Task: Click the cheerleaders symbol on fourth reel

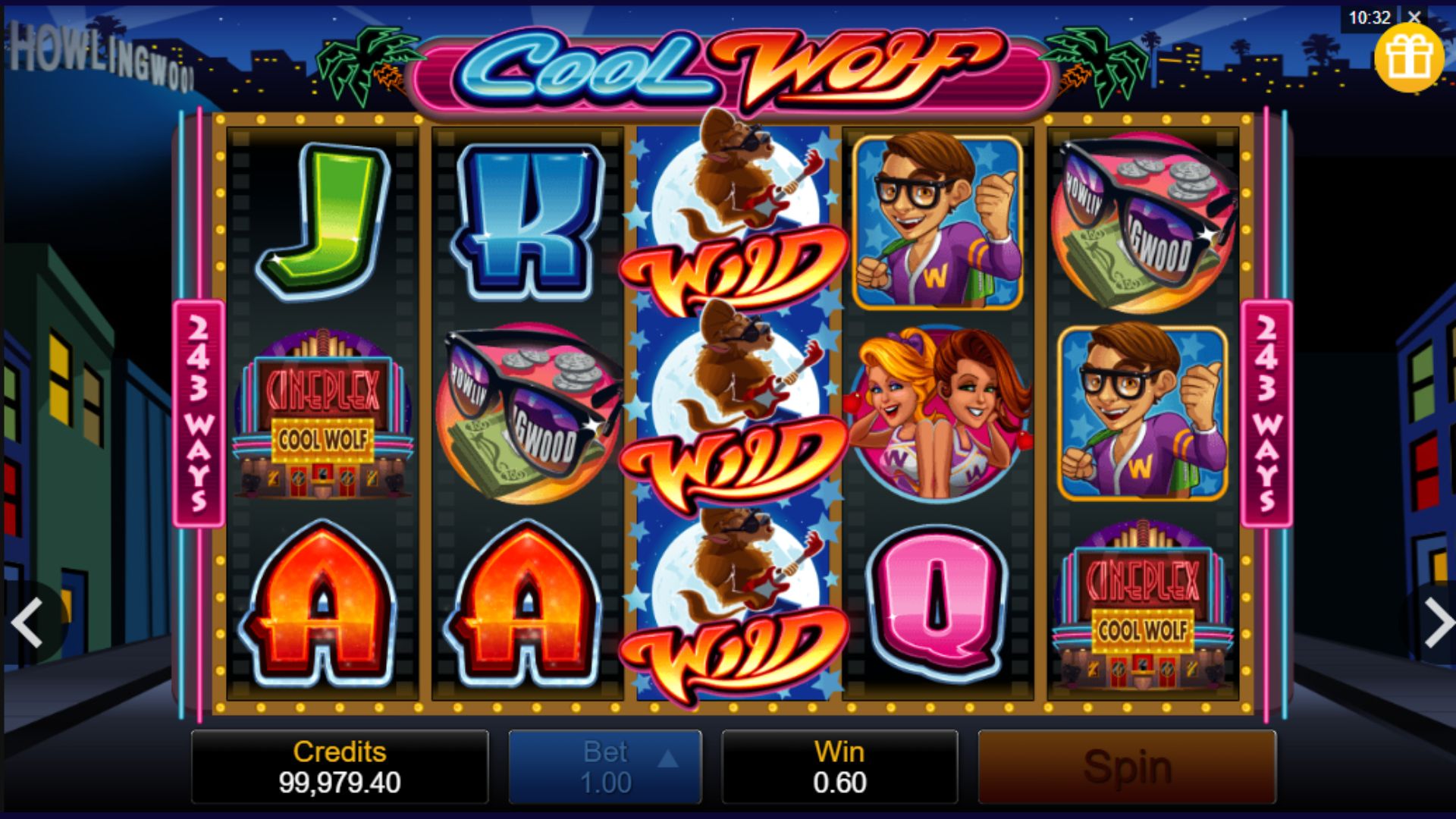Action: pyautogui.click(x=939, y=413)
